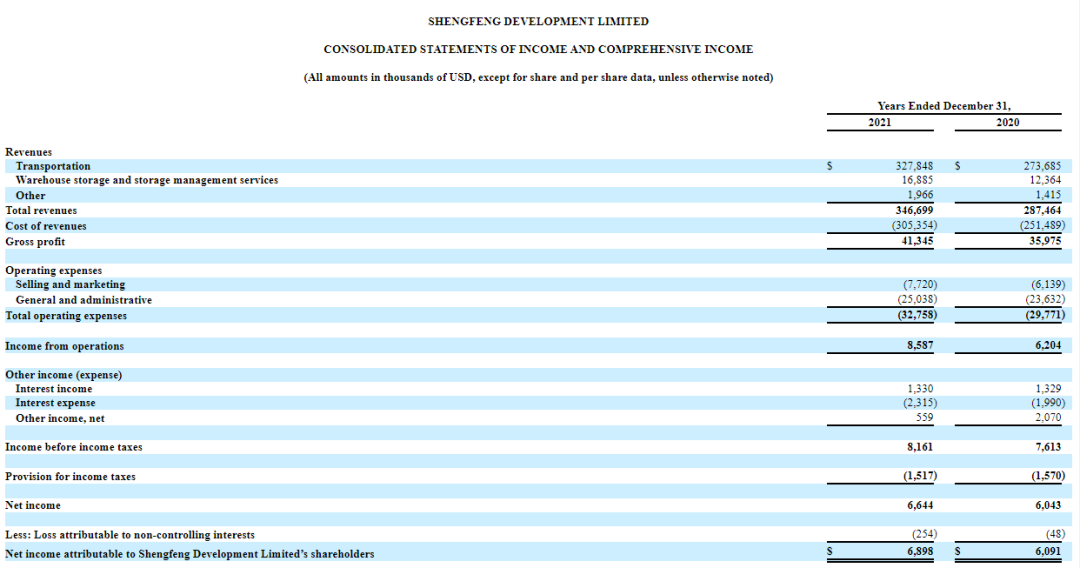Click the Total revenues row label
The image size is (1080, 568).
click(x=41, y=211)
